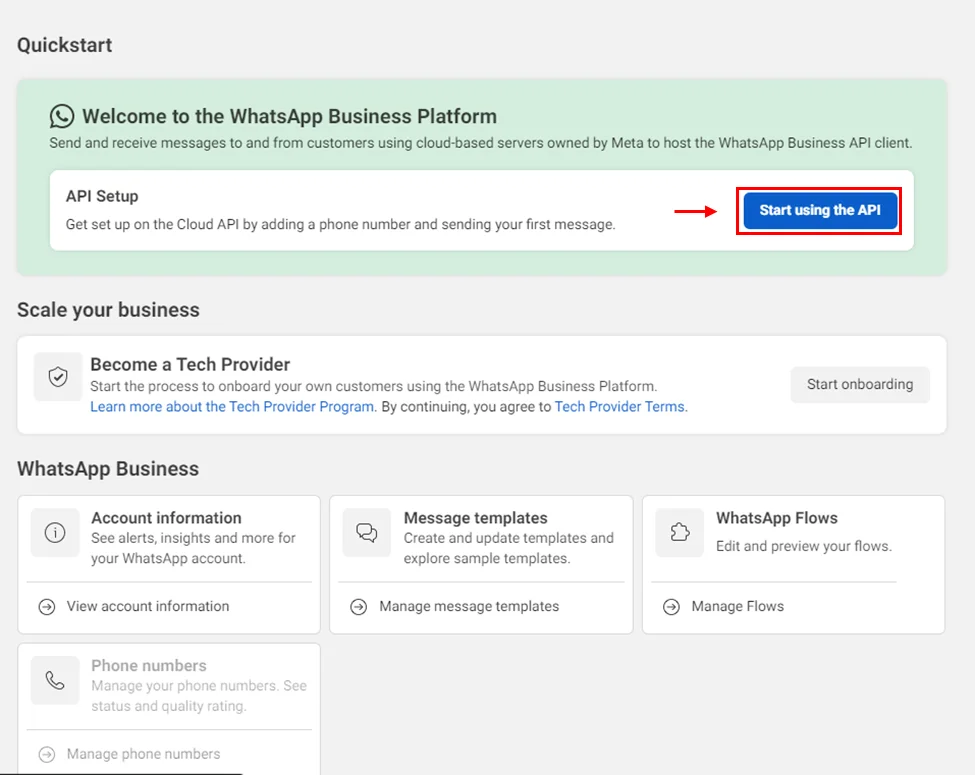
Task: Click 'Start the process to onboard' description text
Action: pyautogui.click(x=374, y=386)
